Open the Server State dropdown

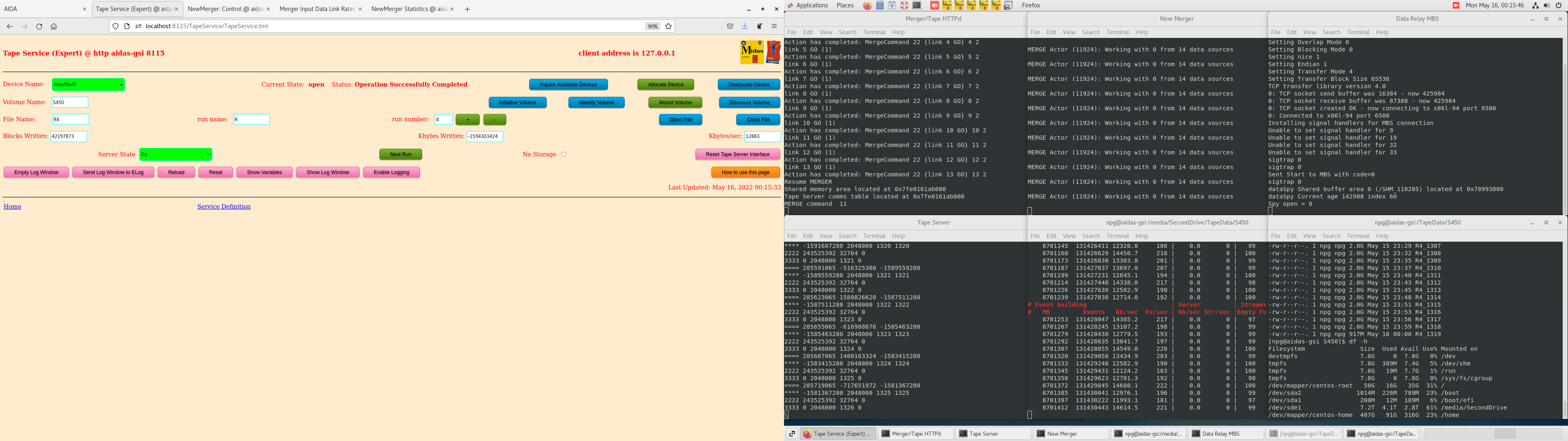[x=175, y=155]
